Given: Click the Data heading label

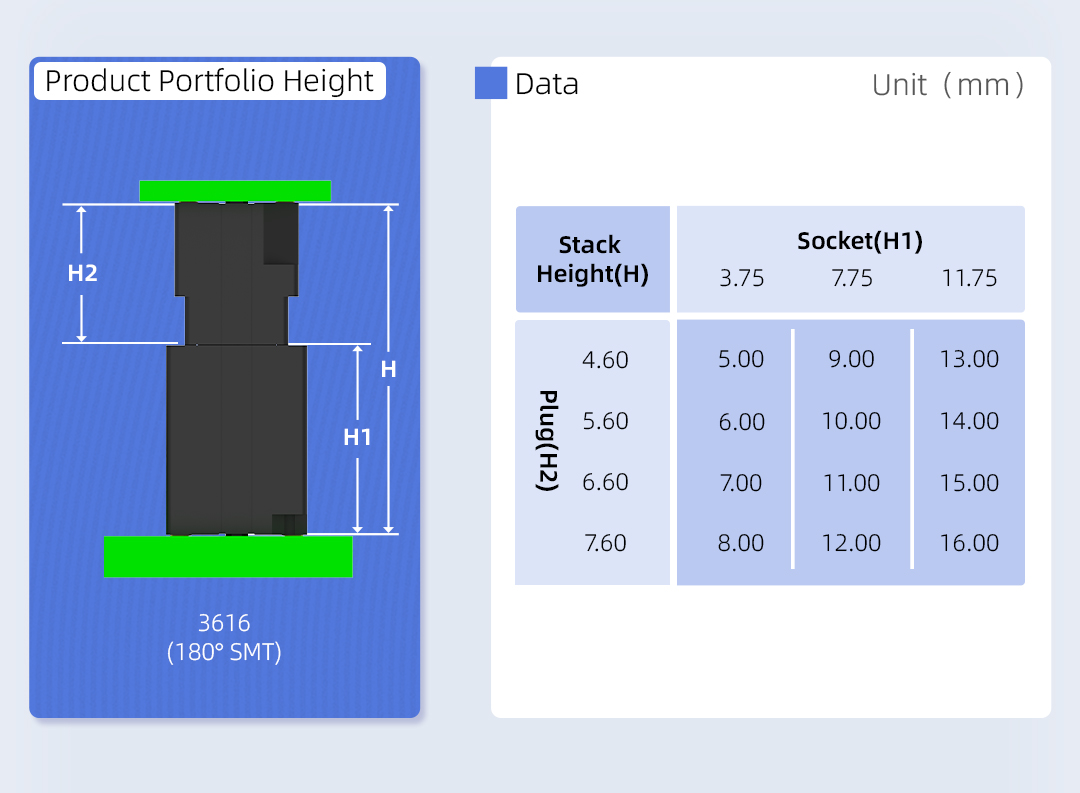Looking at the screenshot, I should (546, 84).
